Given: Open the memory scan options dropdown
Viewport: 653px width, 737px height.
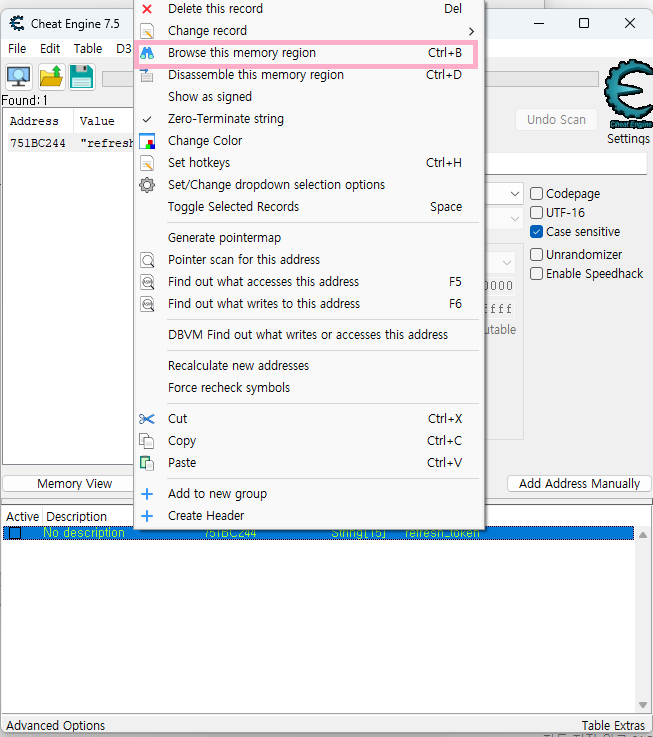Looking at the screenshot, I should pos(507,263).
